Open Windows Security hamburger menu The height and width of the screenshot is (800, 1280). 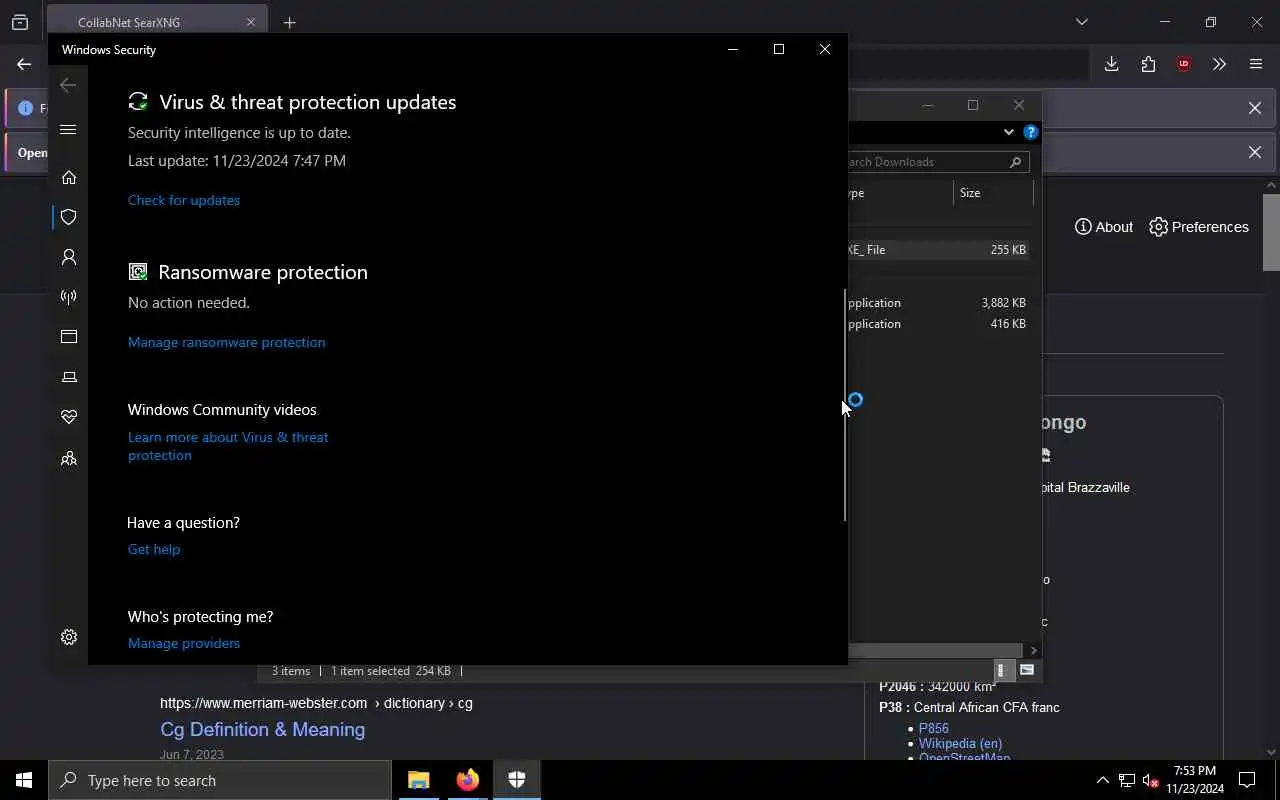(x=68, y=129)
